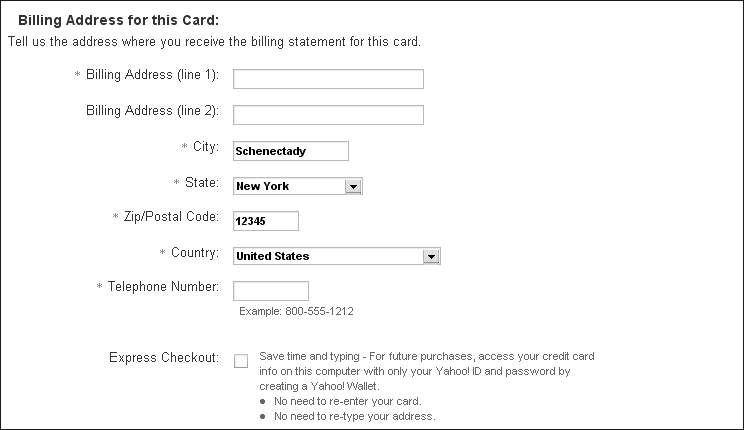Click the "Billing Address (line 2)" label
Image resolution: width=744 pixels, height=430 pixels.
(153, 110)
